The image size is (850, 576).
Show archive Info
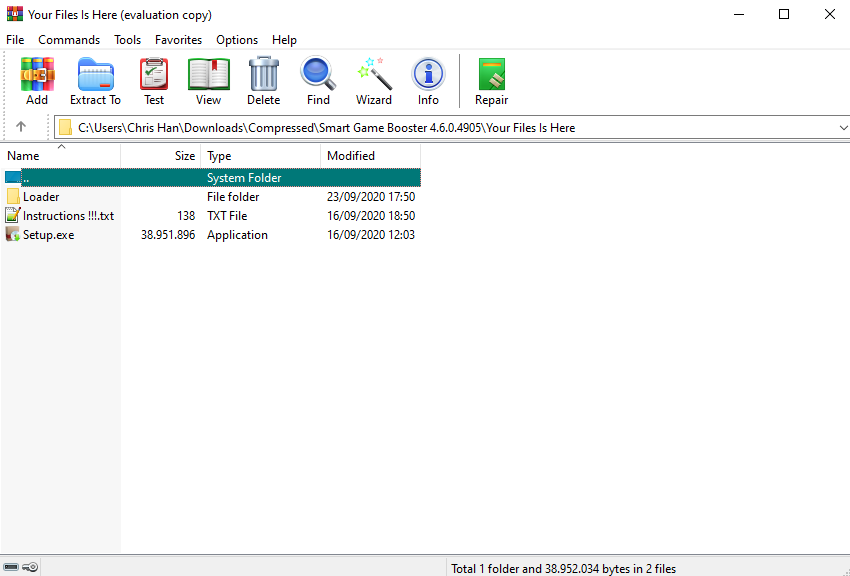428,74
